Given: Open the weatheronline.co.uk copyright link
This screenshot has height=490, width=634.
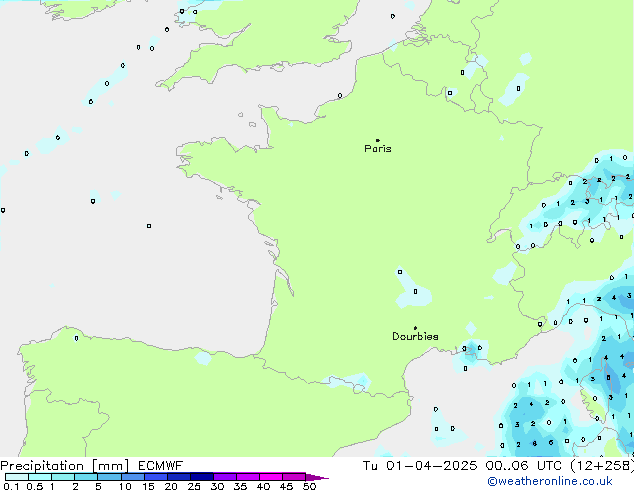Looking at the screenshot, I should pos(550,481).
